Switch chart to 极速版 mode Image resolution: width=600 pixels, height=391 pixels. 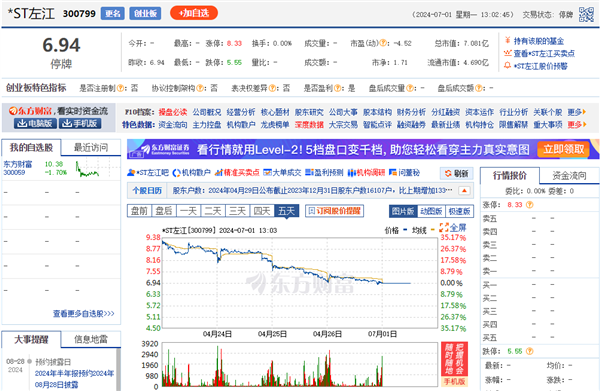(459, 211)
